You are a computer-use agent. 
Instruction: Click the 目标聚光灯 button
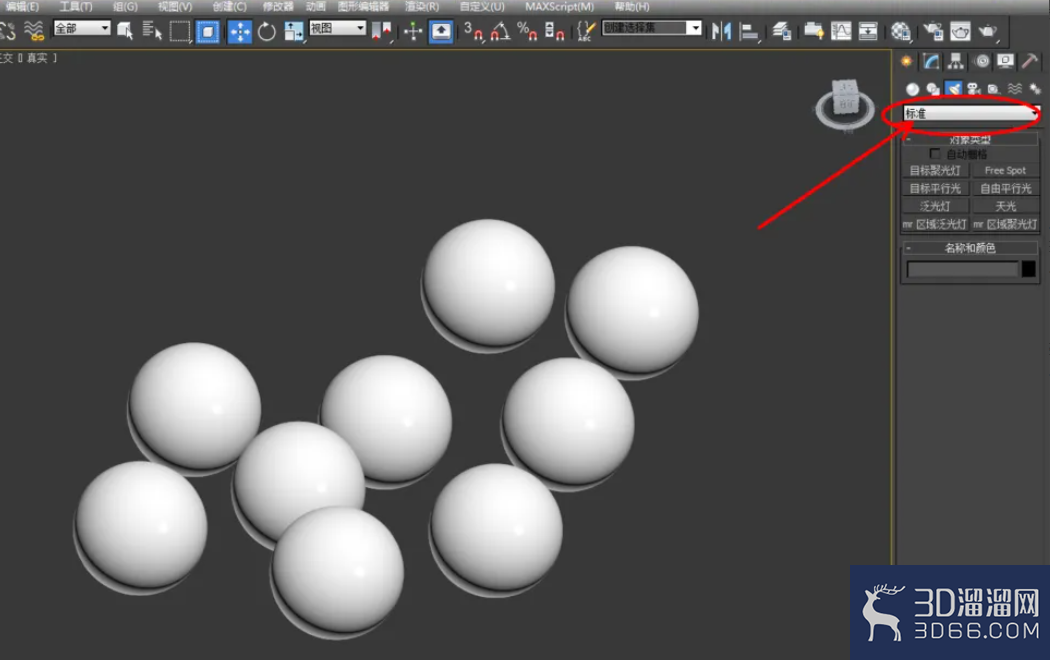point(935,171)
